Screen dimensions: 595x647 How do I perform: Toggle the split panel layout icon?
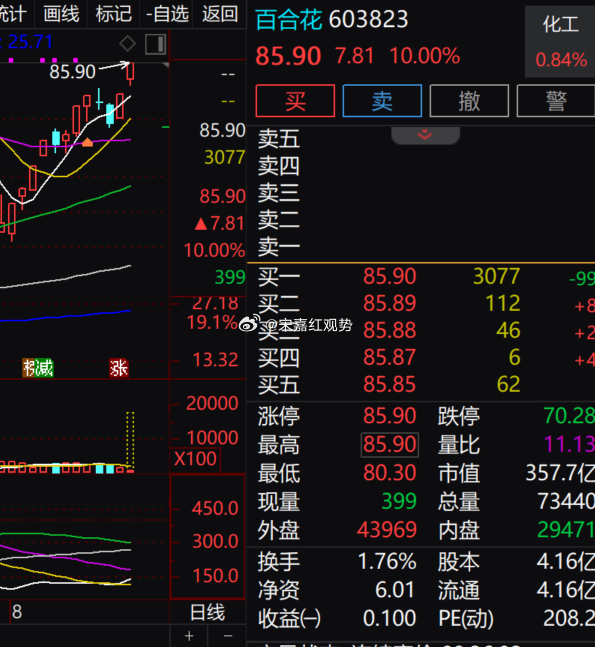156,44
